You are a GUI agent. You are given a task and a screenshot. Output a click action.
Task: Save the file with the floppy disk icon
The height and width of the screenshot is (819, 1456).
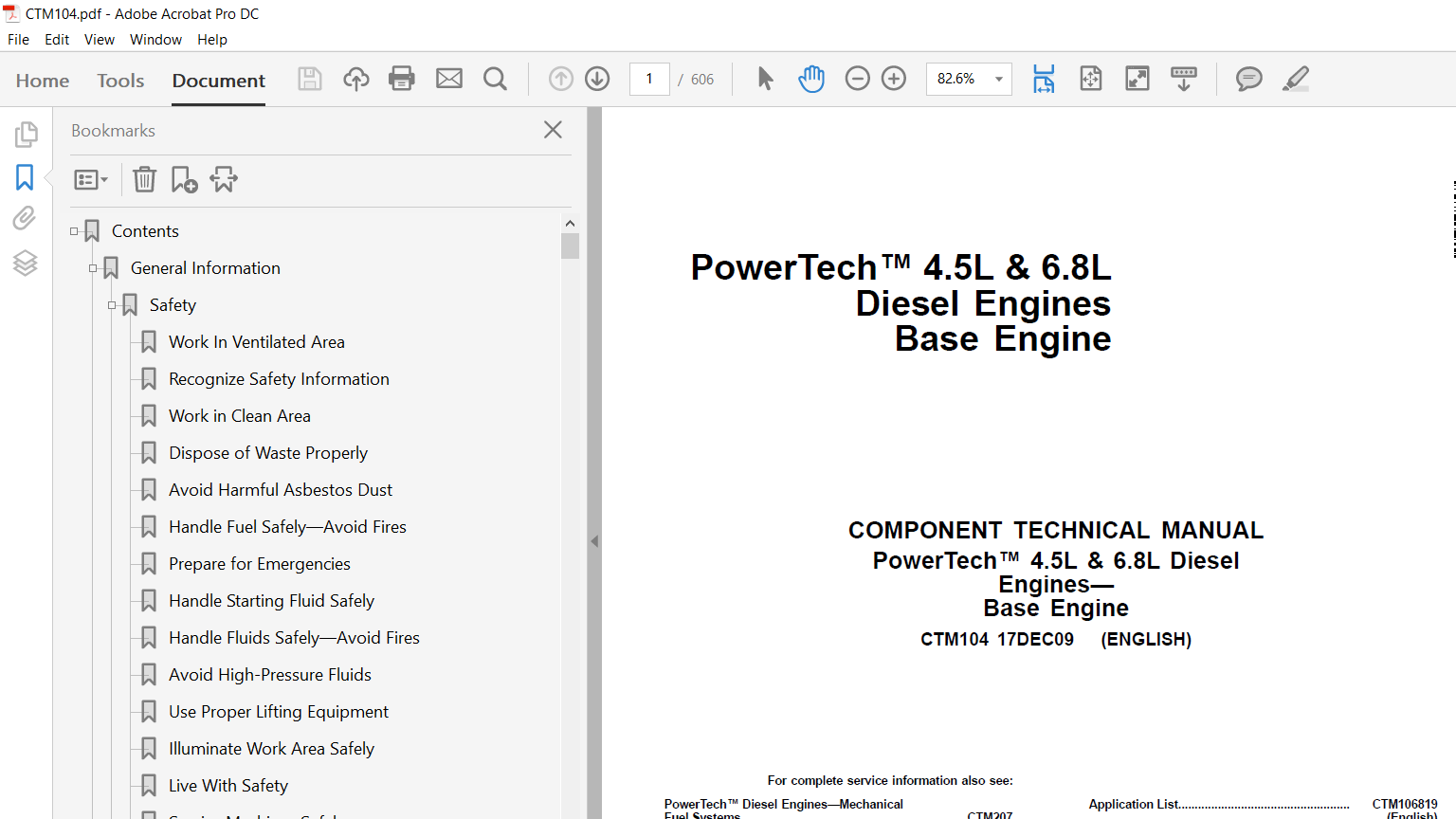click(x=310, y=79)
